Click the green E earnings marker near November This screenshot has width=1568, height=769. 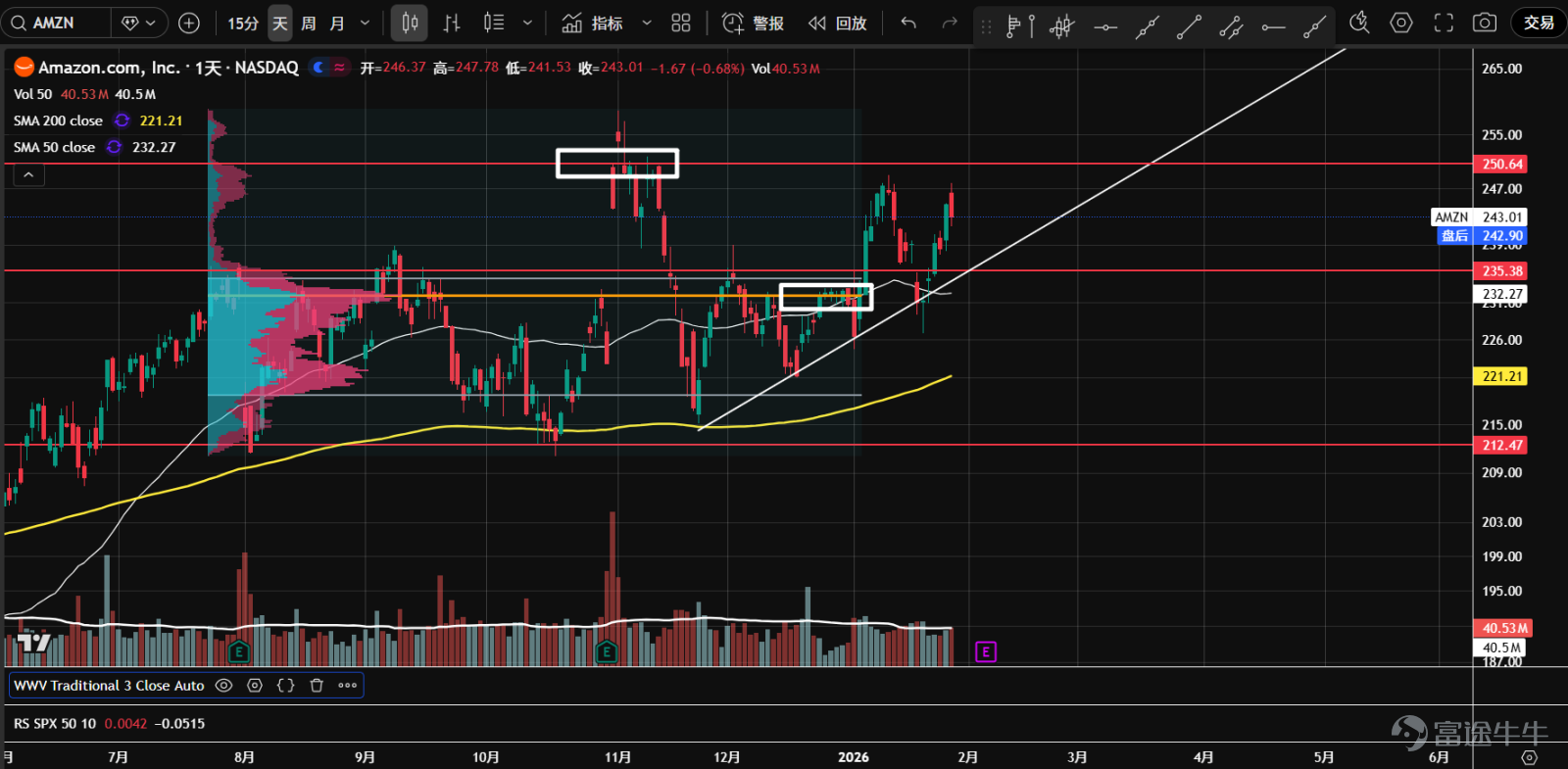(607, 651)
